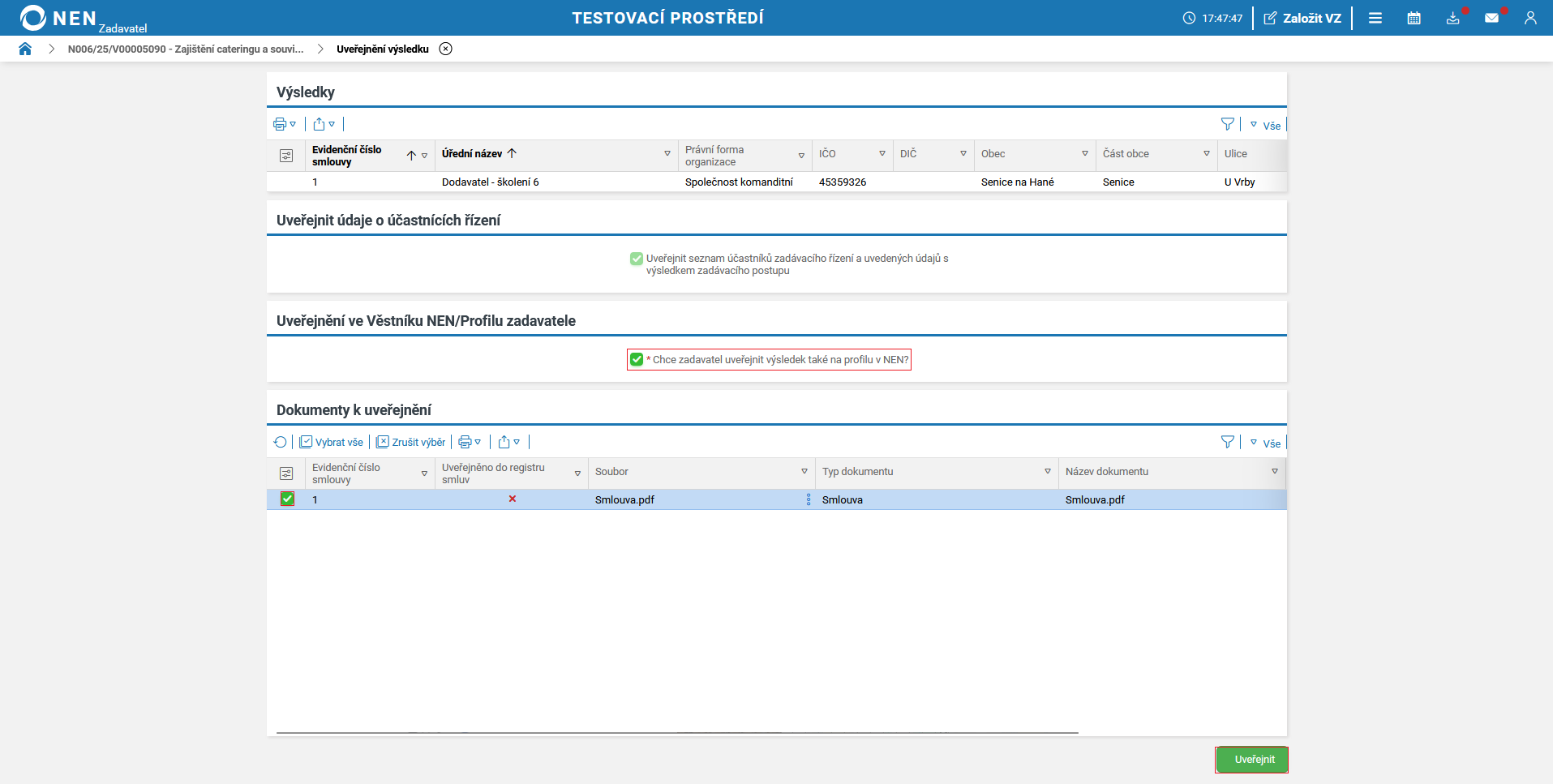1553x784 pixels.
Task: Open the calendar icon in header
Action: coord(1414,18)
